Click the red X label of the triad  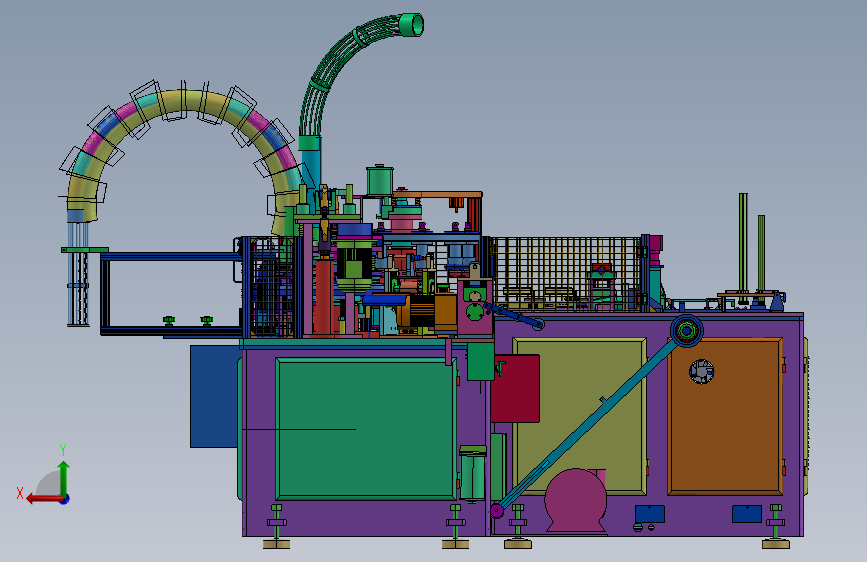coord(20,493)
